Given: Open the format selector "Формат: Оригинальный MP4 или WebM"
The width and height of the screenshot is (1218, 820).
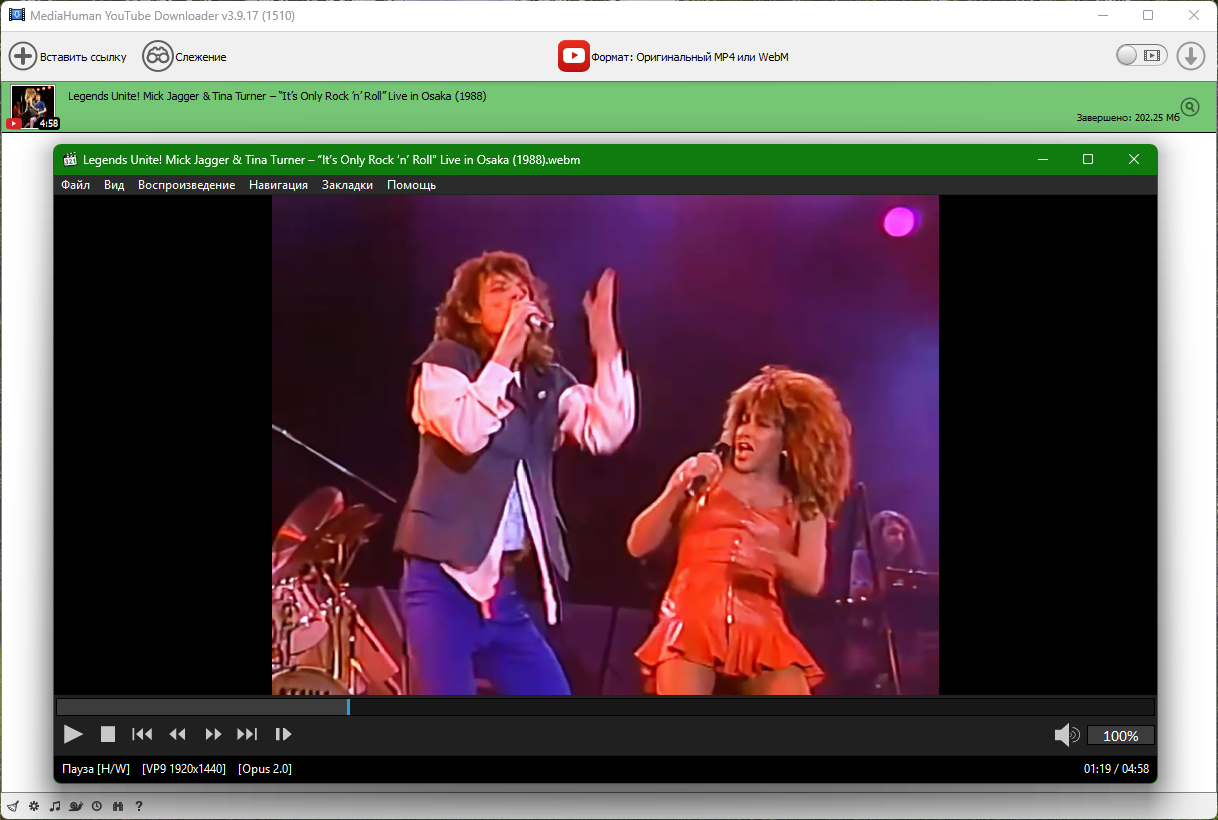Looking at the screenshot, I should click(x=673, y=57).
